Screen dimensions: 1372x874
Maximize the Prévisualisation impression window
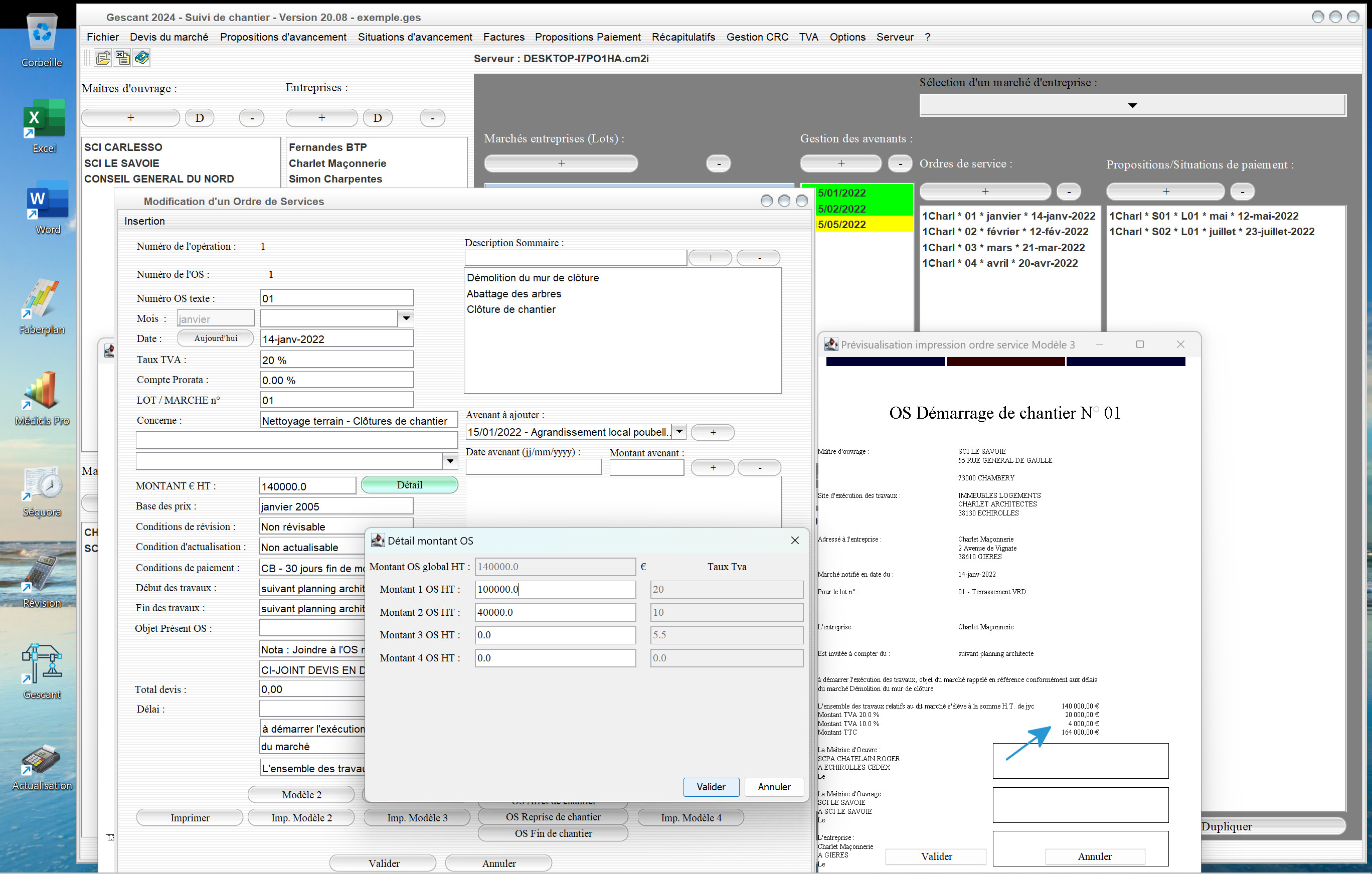(1140, 344)
